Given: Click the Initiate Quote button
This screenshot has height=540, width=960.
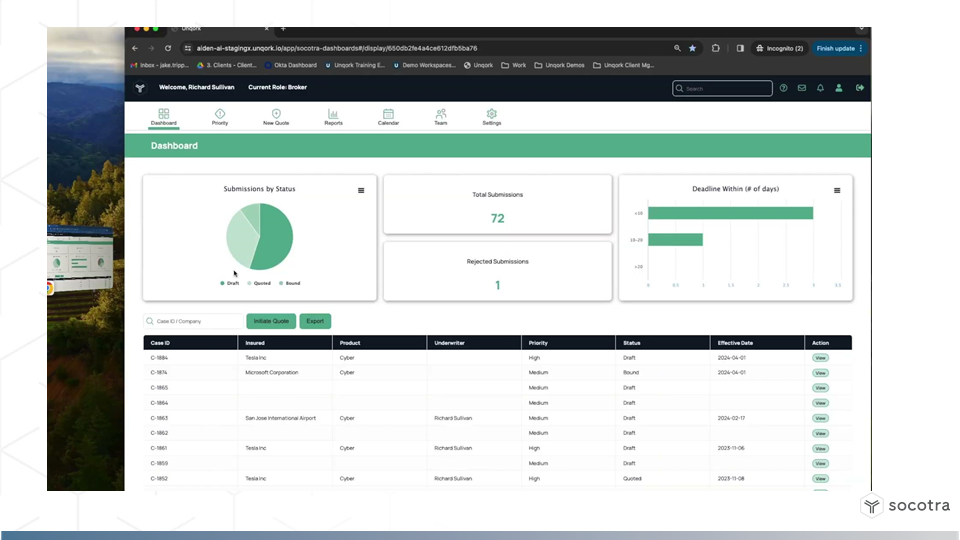Looking at the screenshot, I should click(271, 321).
